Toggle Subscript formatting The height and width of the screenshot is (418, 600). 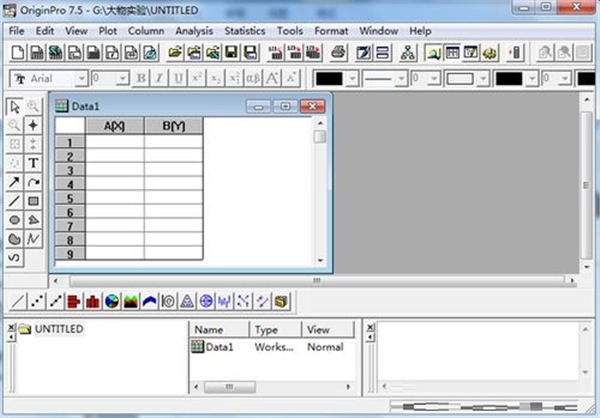coord(215,78)
